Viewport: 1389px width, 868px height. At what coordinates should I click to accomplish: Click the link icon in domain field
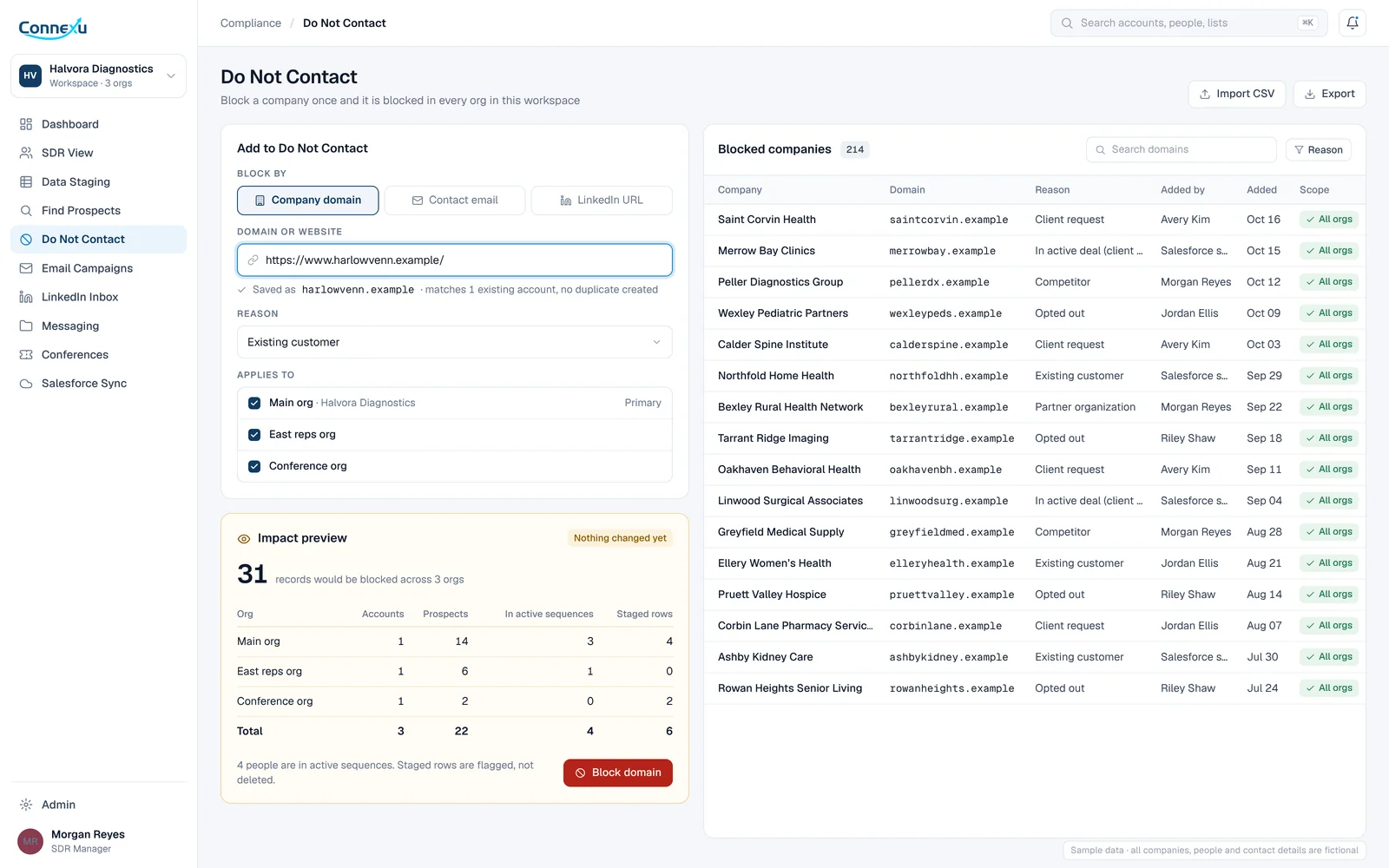point(253,260)
